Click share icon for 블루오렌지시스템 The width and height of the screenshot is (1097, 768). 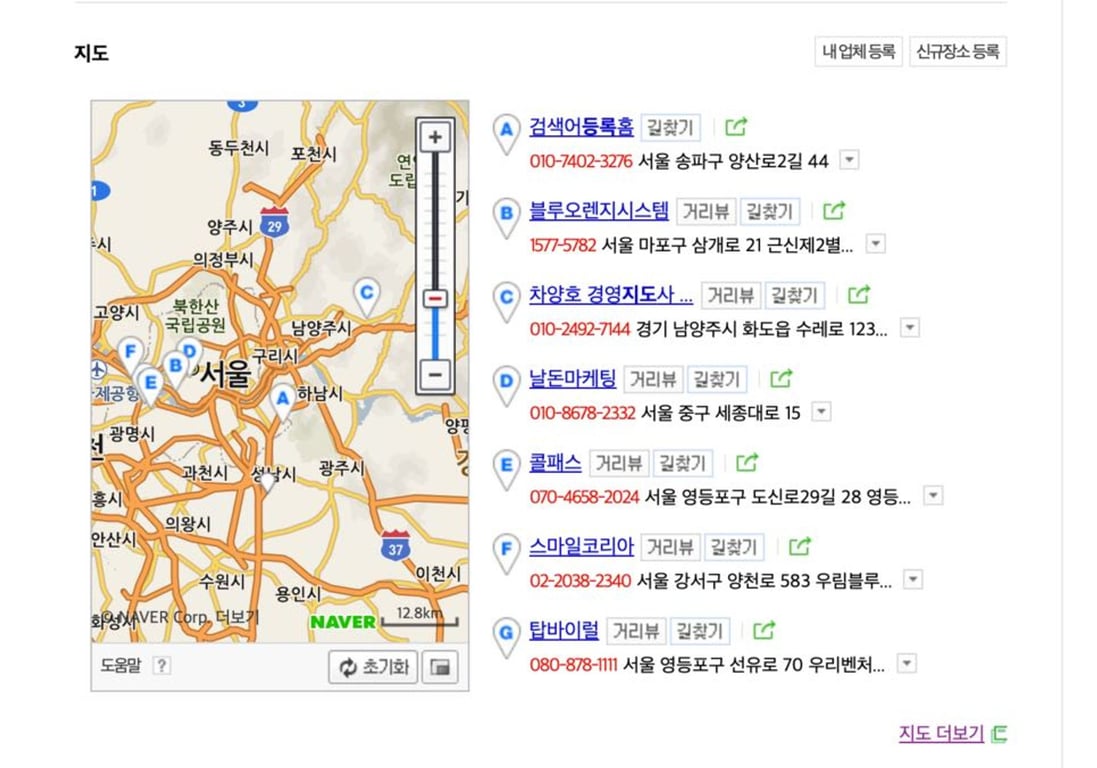tap(834, 211)
